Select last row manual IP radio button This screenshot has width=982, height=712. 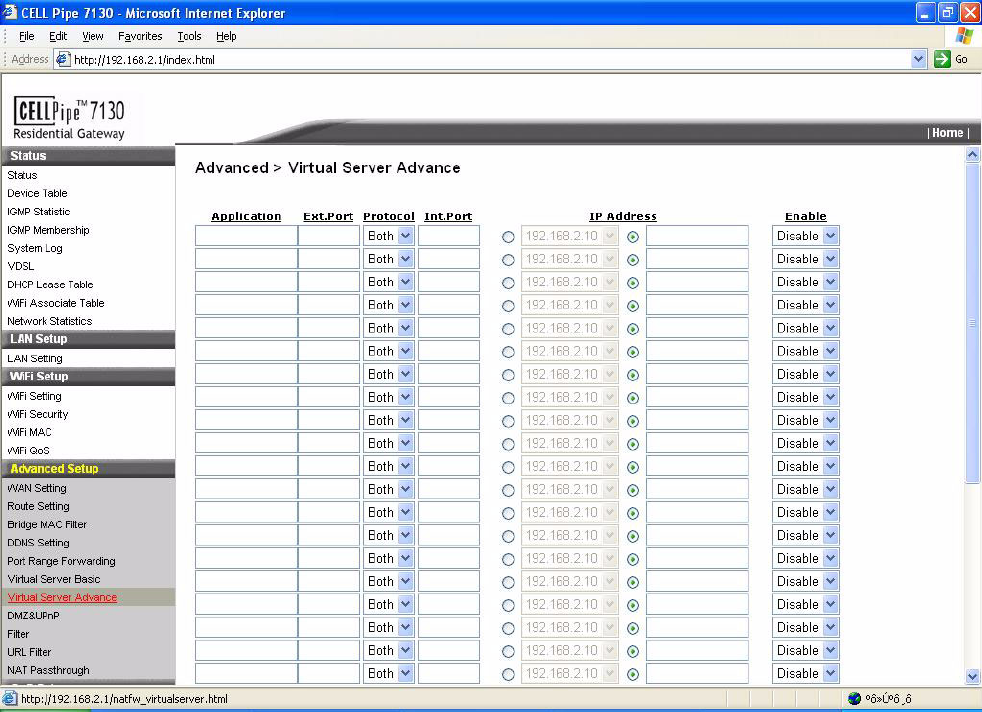coord(633,674)
